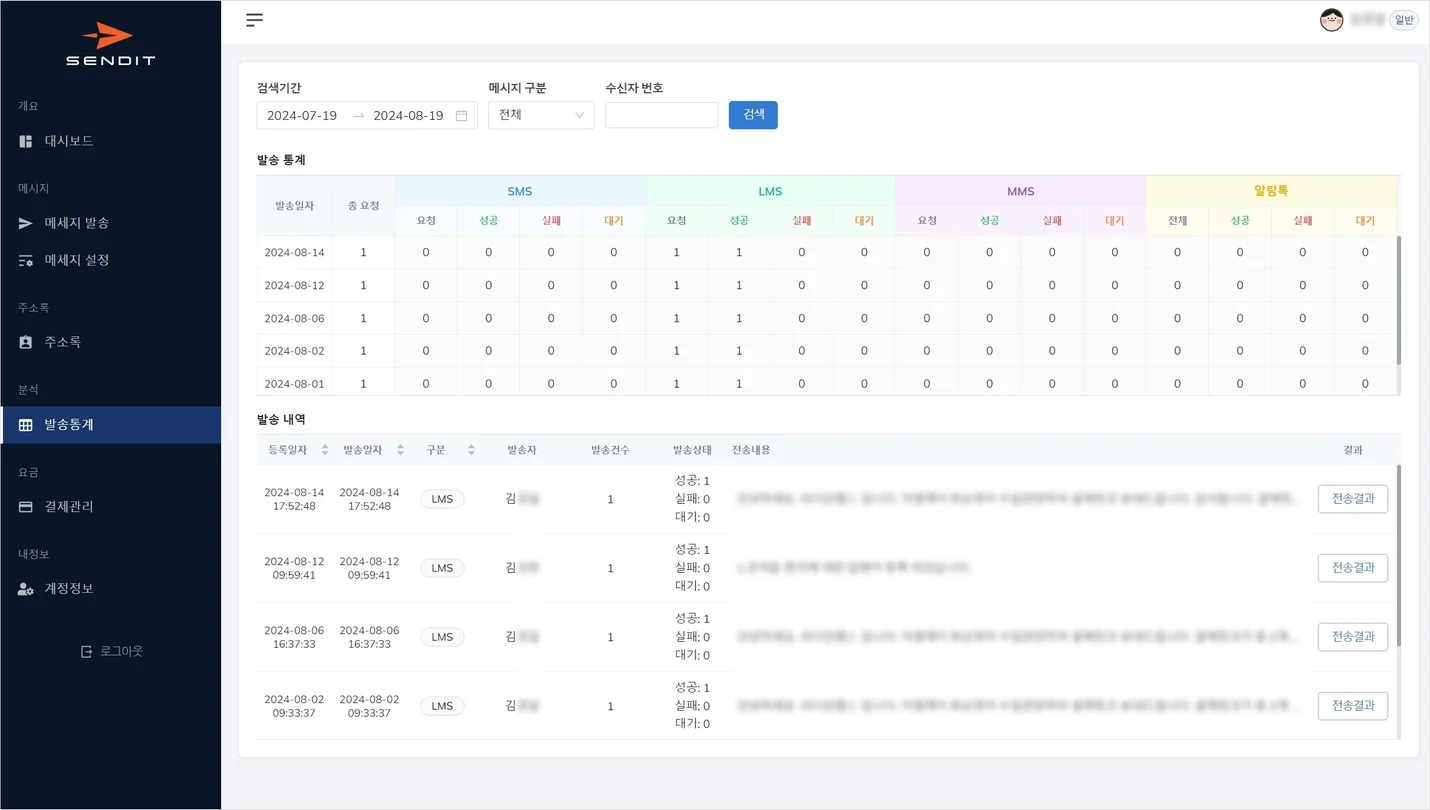Click the logout icon beside 로그아웃

86,651
